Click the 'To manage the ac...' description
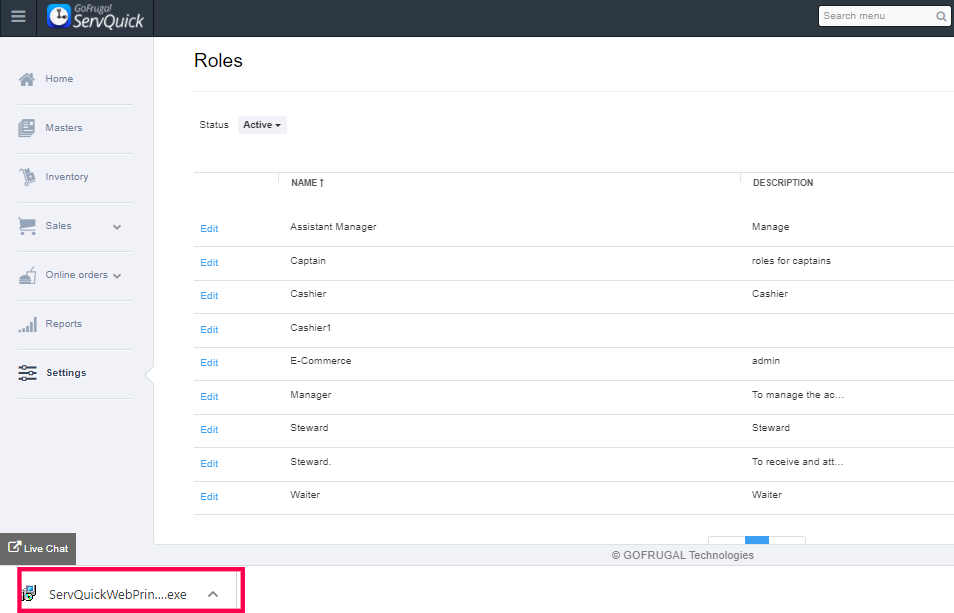Viewport: 954px width, 613px height. (x=798, y=395)
